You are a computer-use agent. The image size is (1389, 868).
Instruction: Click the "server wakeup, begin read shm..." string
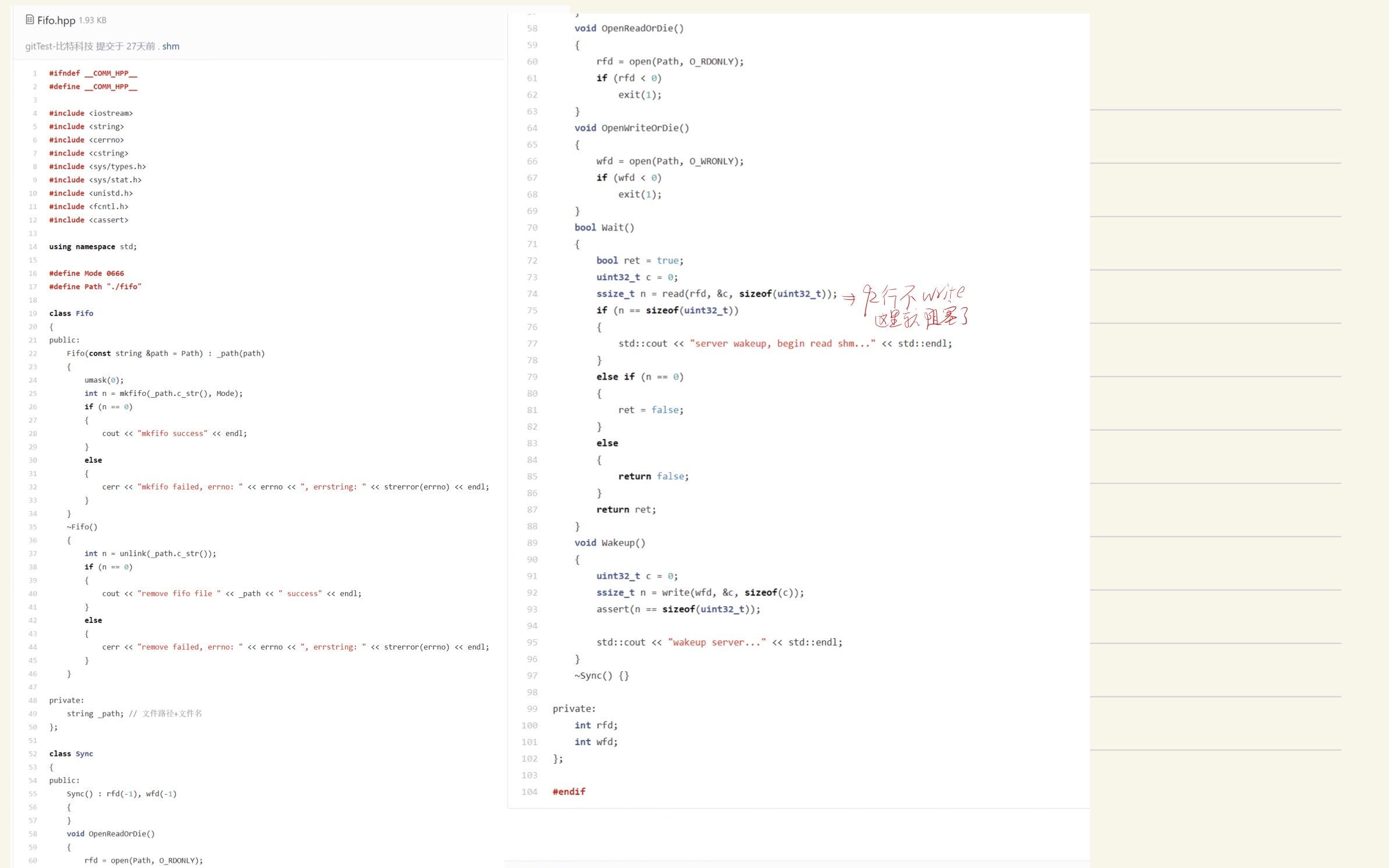782,343
